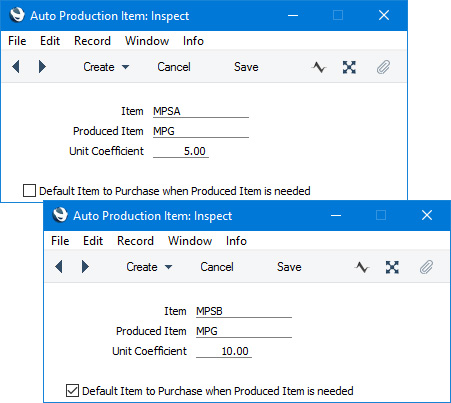This screenshot has width=451, height=403.
Task: Expand the Create dropdown in MPSB window
Action: click(x=149, y=267)
